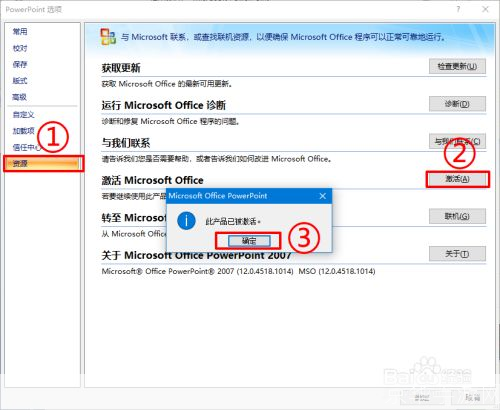Click the blue information icon in dialog

(186, 221)
